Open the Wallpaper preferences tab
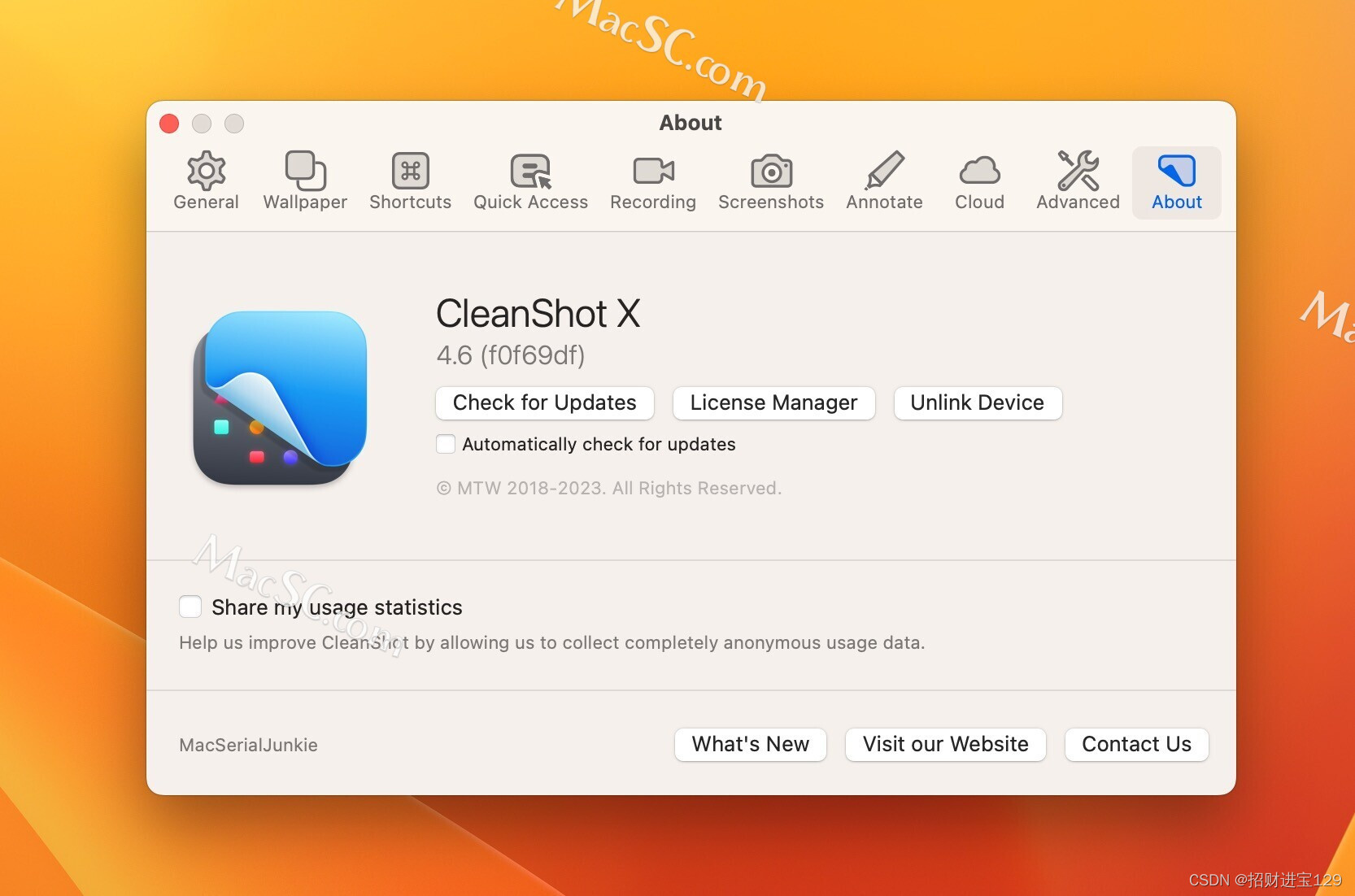The height and width of the screenshot is (896, 1355). [305, 182]
